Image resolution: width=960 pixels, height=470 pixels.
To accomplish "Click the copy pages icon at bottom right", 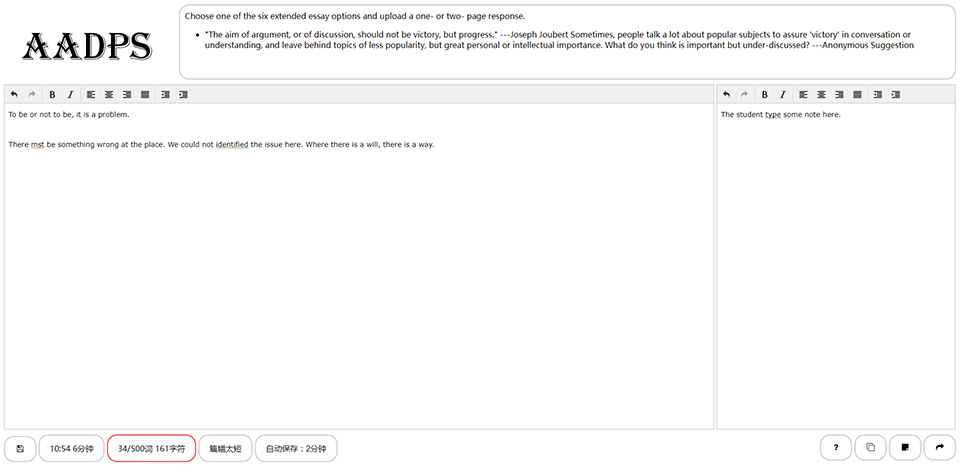I will [871, 448].
